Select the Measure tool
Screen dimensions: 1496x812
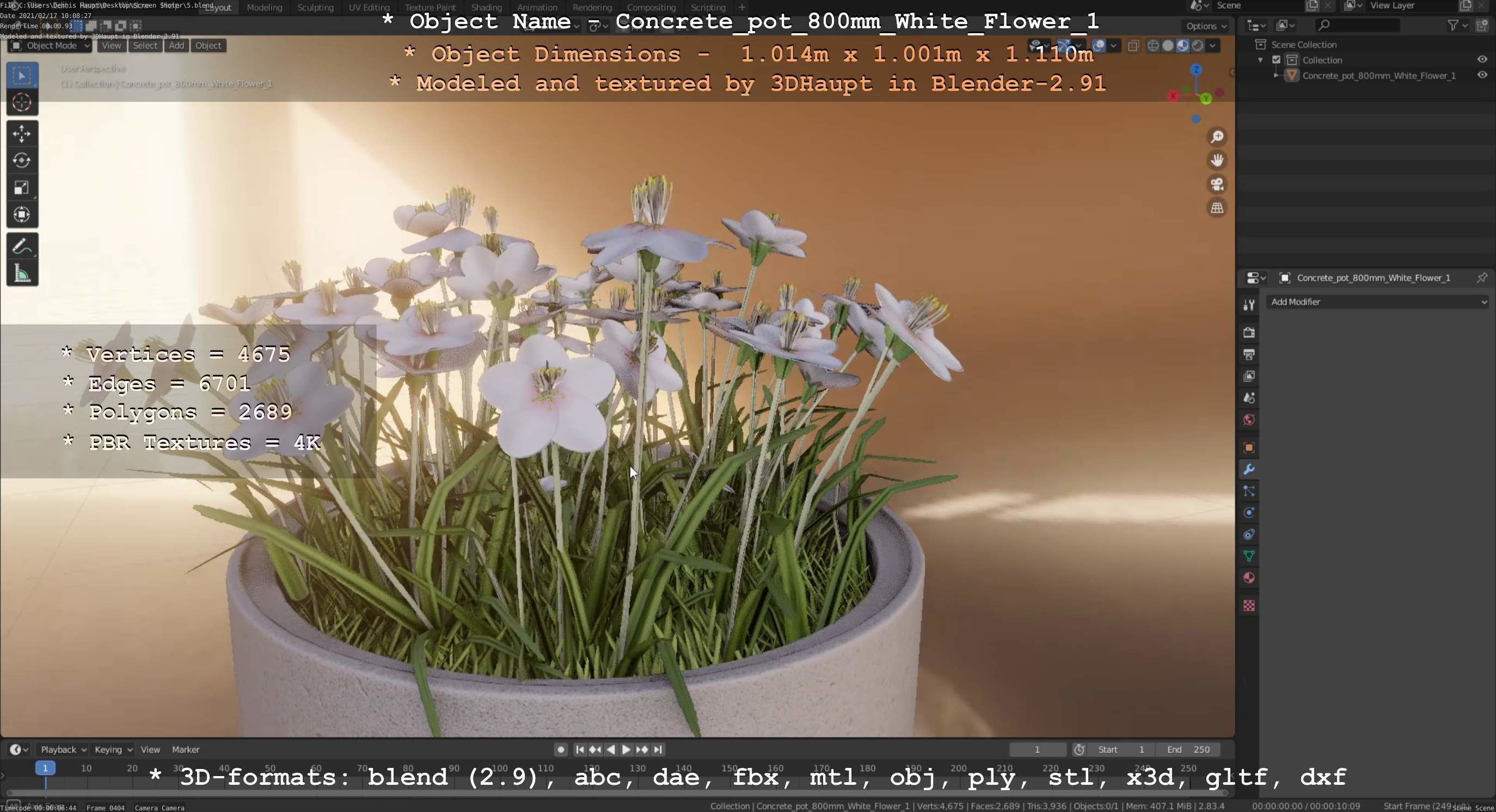pyautogui.click(x=22, y=273)
